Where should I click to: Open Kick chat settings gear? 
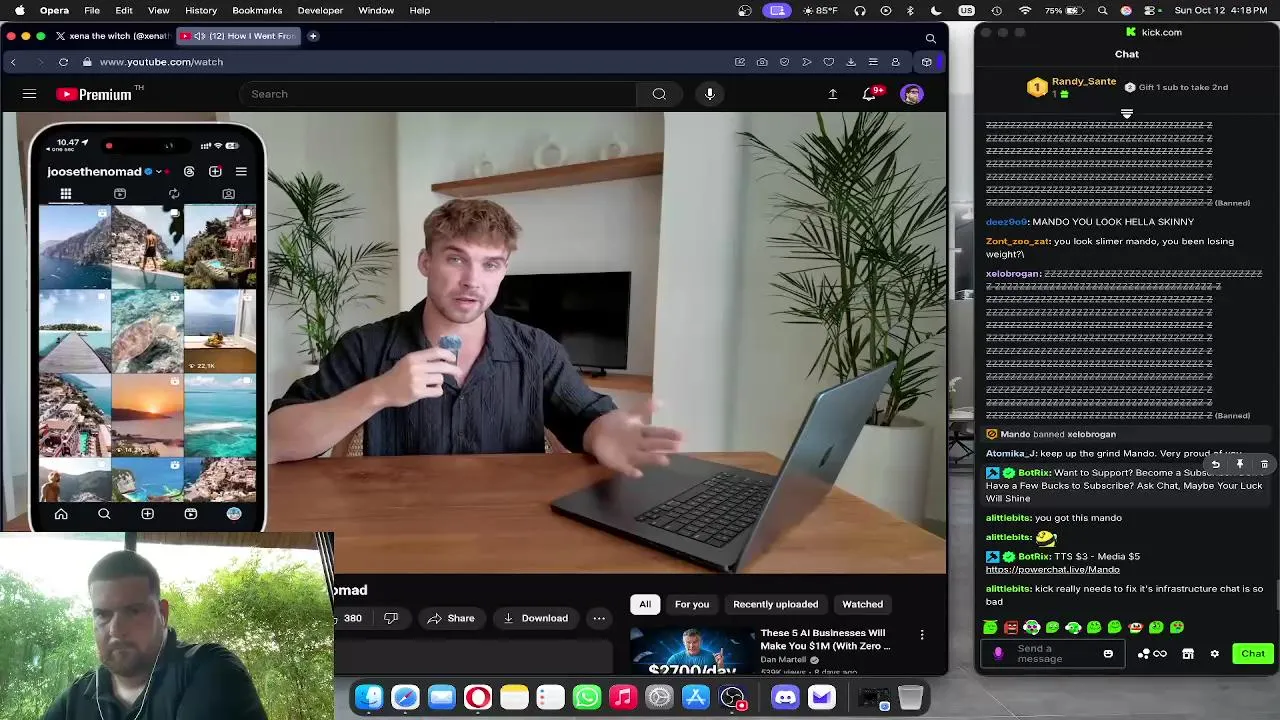coord(1215,654)
